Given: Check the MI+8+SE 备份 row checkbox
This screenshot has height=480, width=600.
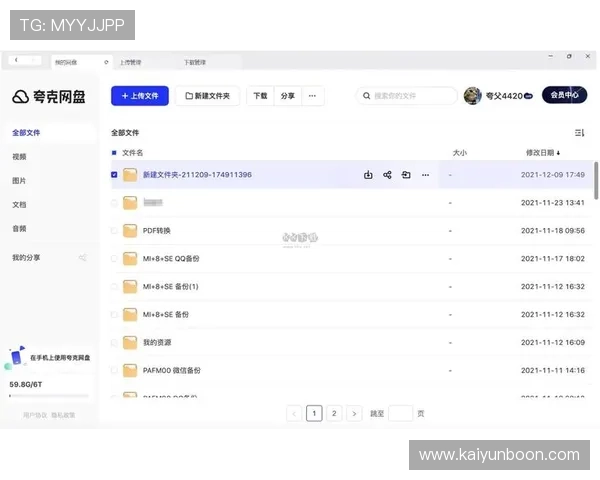Looking at the screenshot, I should pos(114,314).
